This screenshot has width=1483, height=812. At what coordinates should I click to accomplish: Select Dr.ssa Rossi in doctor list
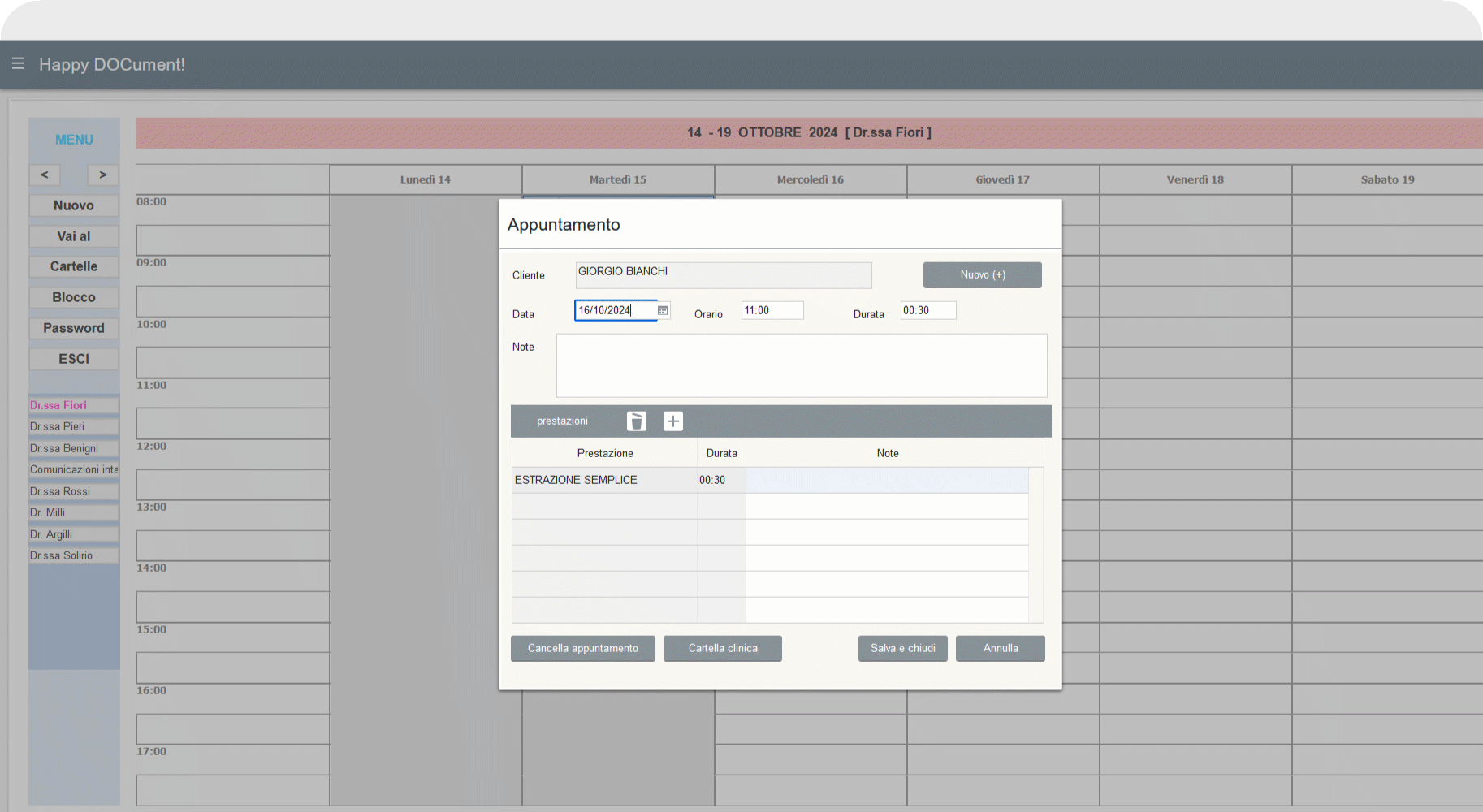click(x=60, y=491)
